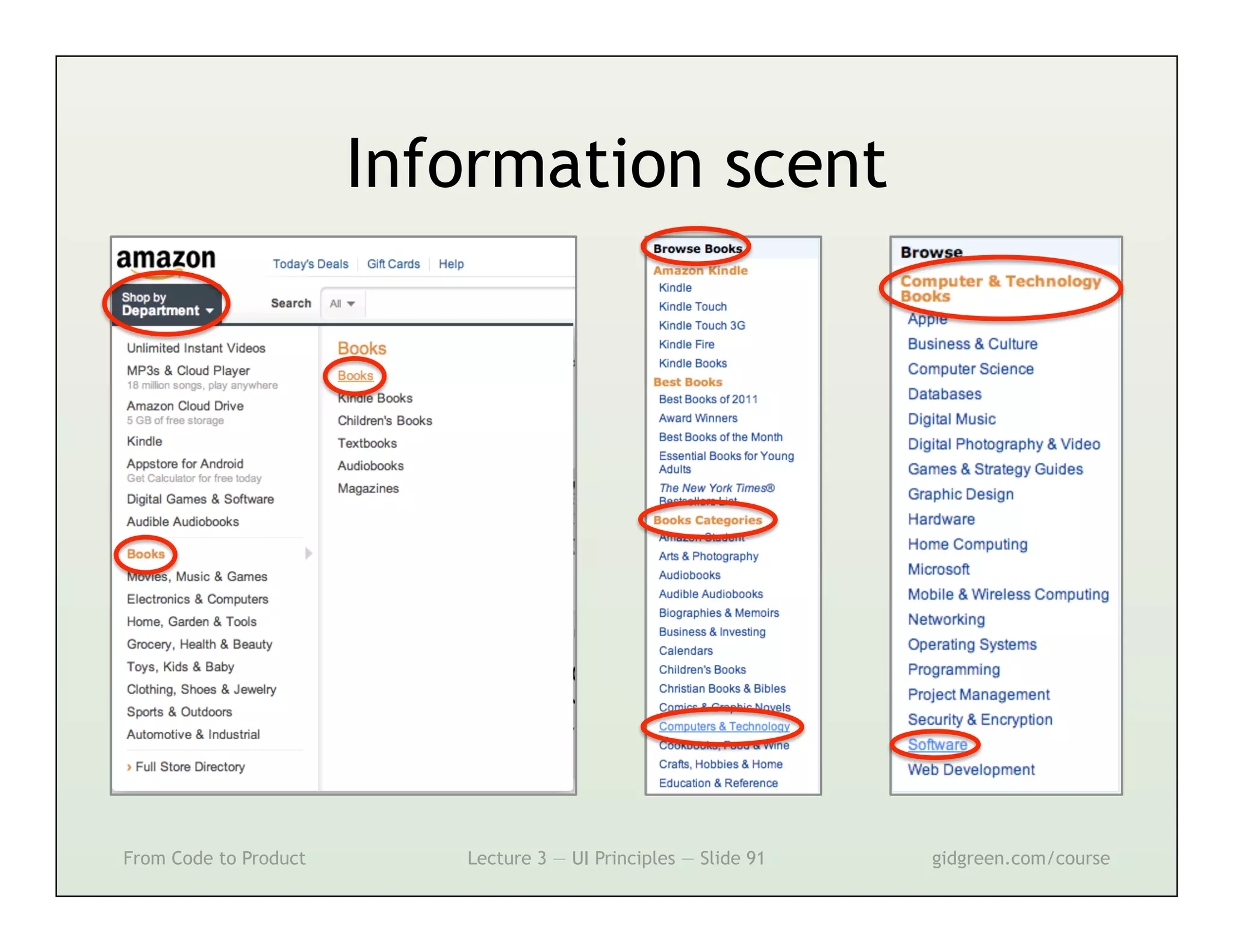
Task: Click the Help link
Action: coord(451,264)
